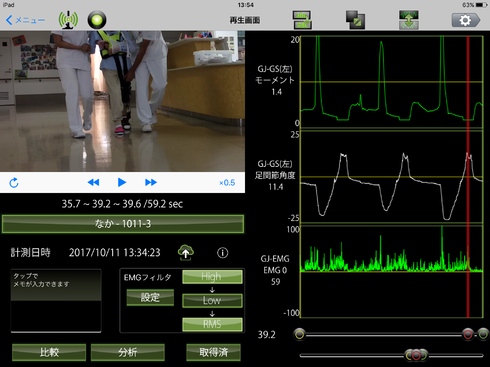The image size is (490, 367).
Task: Open the settings gear button
Action: [x=466, y=20]
